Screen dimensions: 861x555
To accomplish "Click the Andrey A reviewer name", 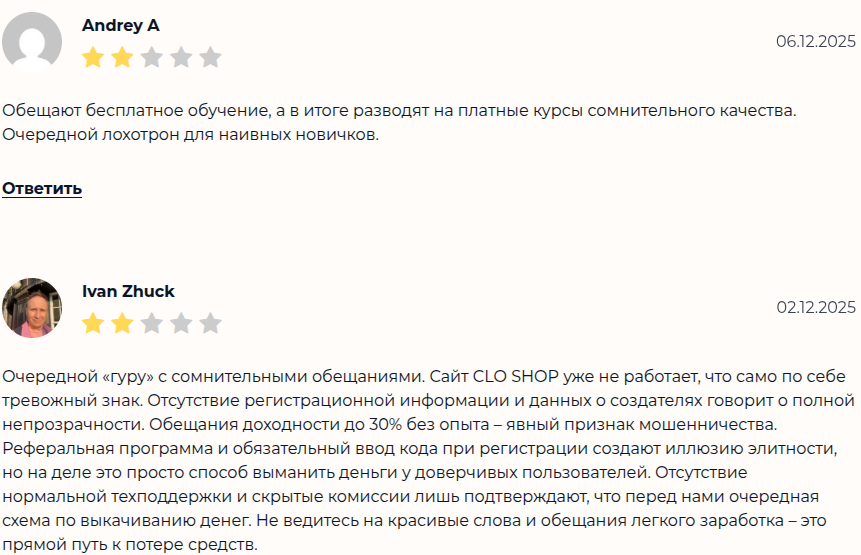I will pos(120,26).
